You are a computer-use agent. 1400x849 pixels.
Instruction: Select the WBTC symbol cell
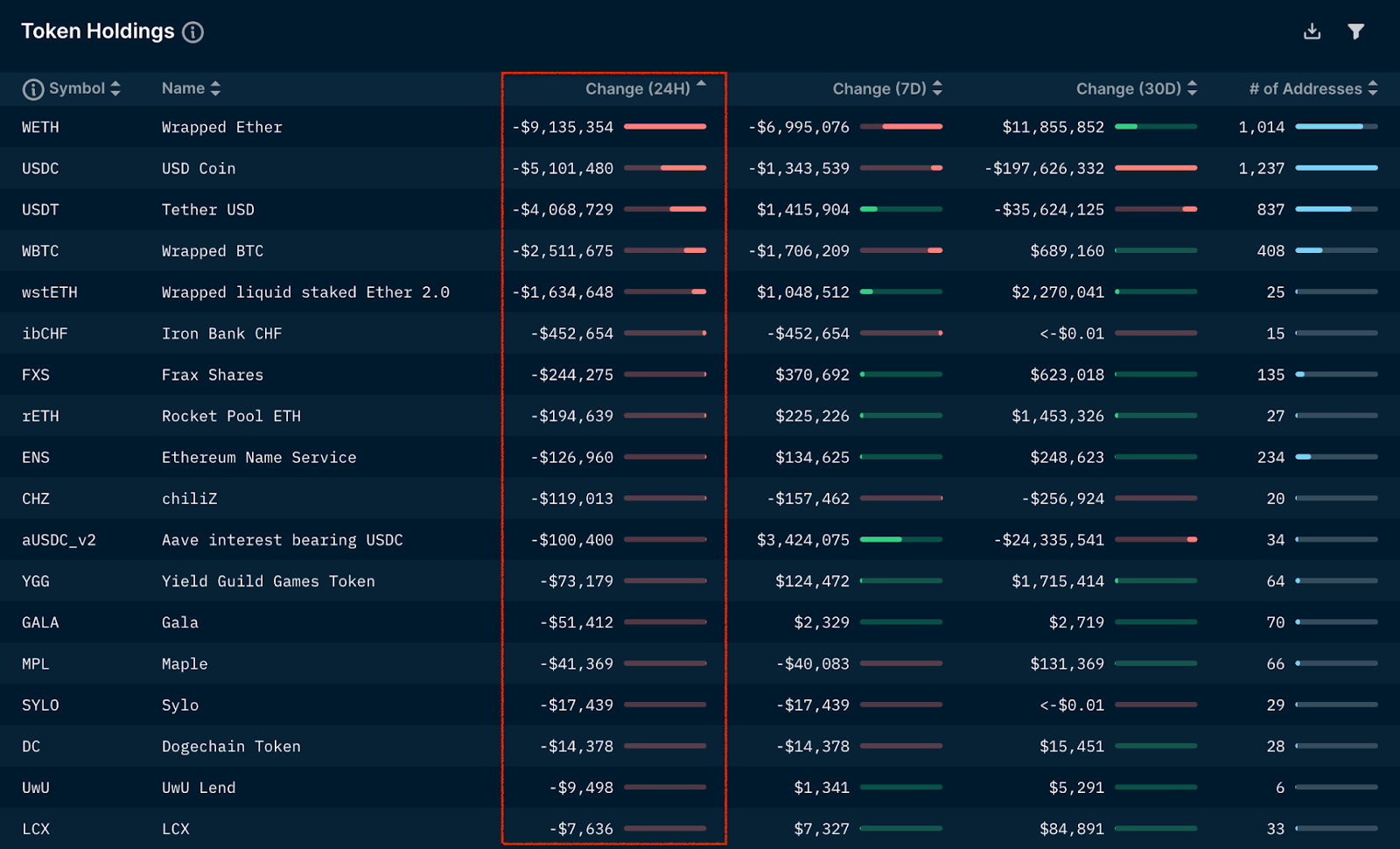[40, 251]
